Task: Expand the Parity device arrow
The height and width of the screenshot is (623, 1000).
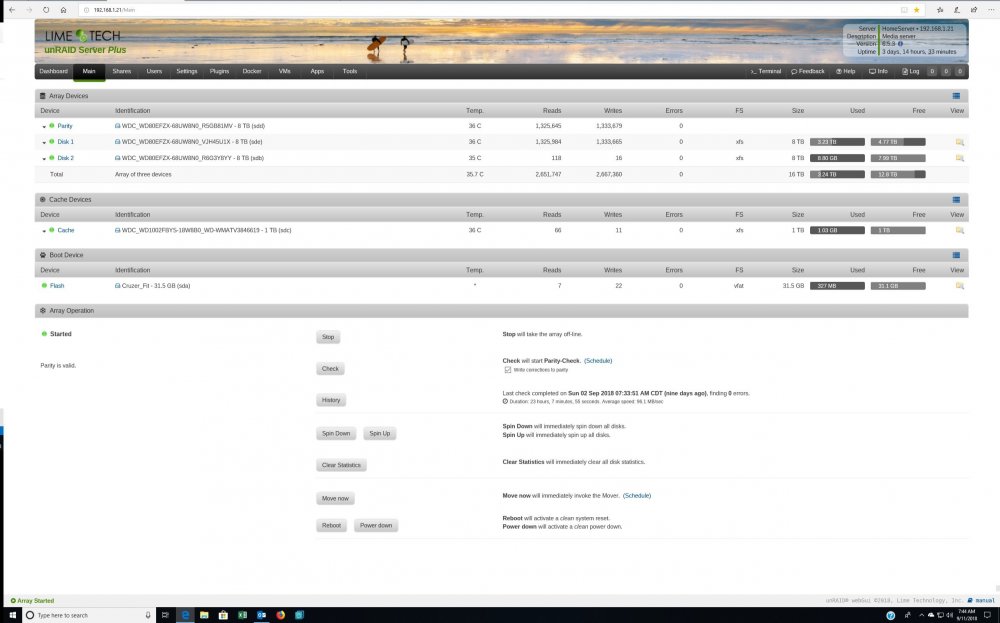Action: [x=44, y=127]
